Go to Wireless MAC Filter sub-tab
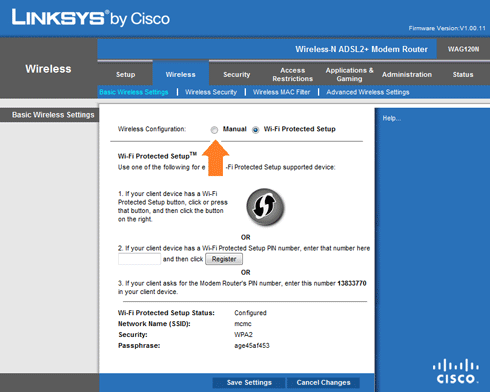Viewport: 490px width, 392px height. (281, 92)
